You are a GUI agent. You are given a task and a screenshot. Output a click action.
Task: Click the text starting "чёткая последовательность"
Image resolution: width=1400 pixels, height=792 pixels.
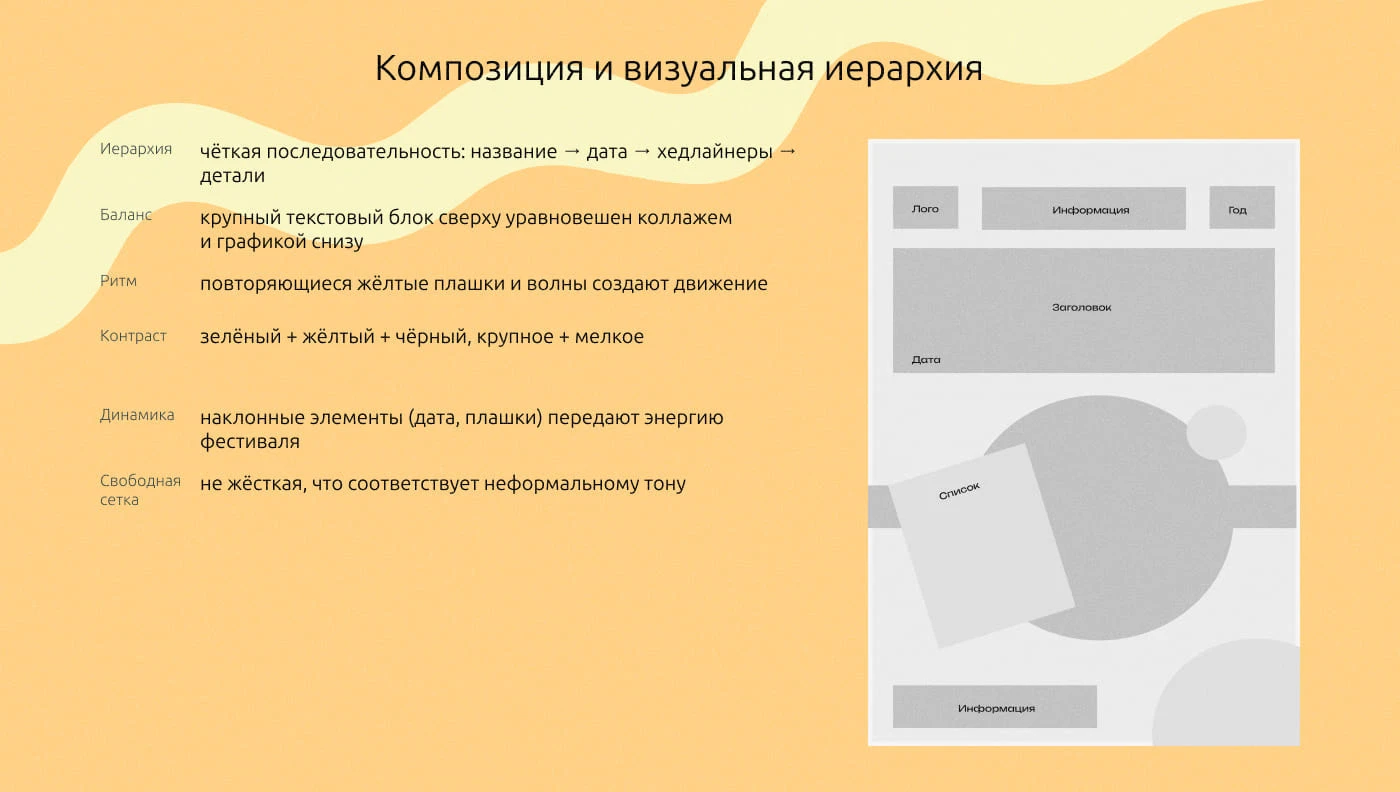499,164
